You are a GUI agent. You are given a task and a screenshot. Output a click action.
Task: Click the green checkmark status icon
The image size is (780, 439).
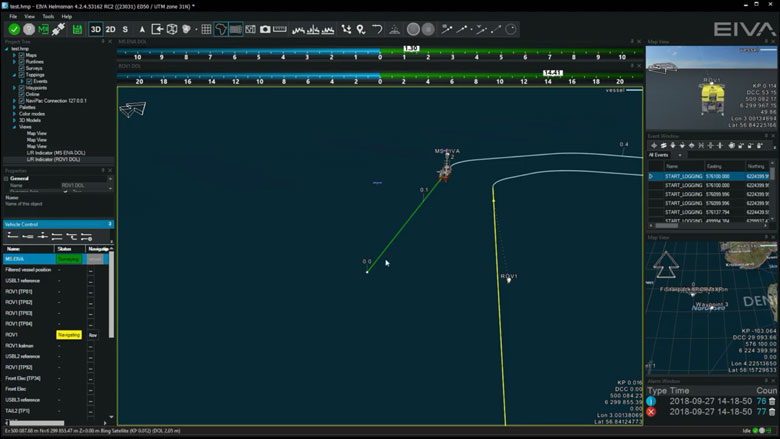click(14, 29)
